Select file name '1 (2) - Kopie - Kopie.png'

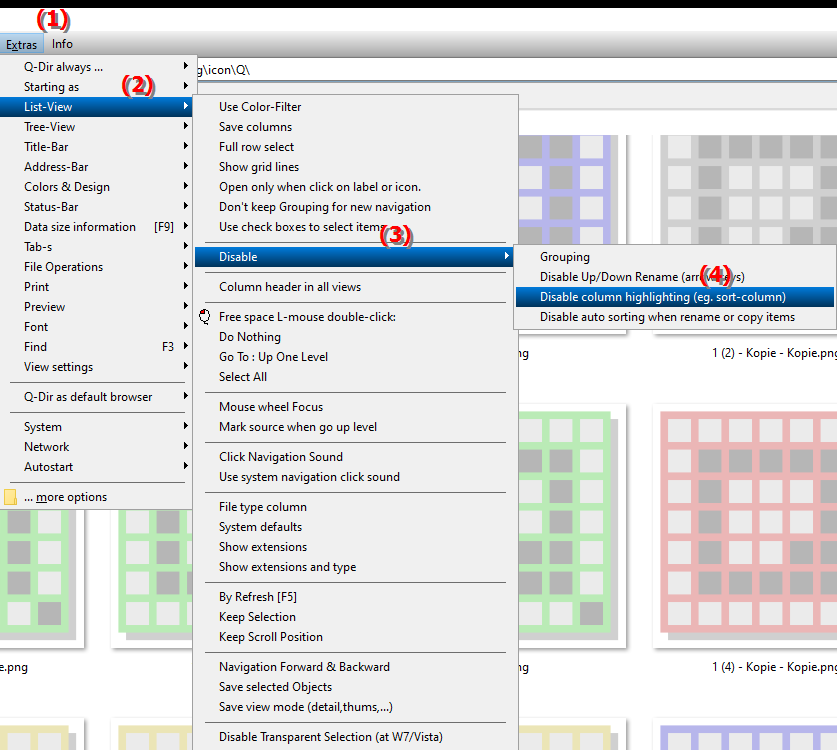click(774, 353)
